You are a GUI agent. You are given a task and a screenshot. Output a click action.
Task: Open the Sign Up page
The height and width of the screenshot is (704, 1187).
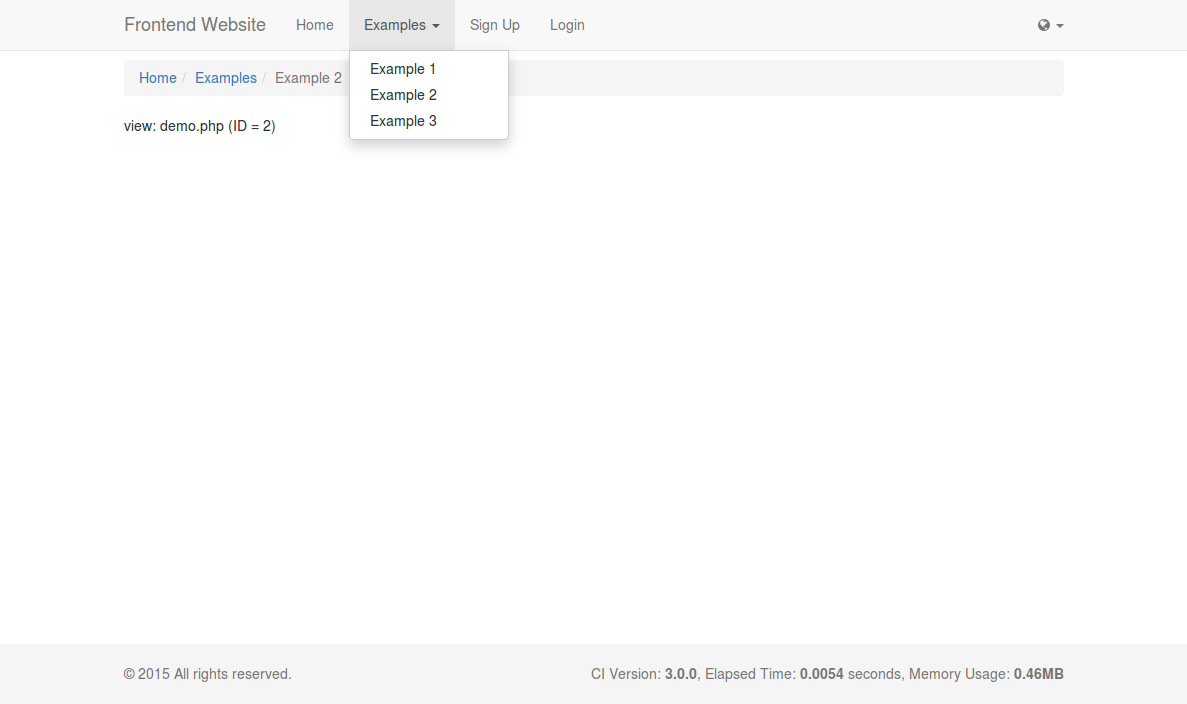point(494,25)
